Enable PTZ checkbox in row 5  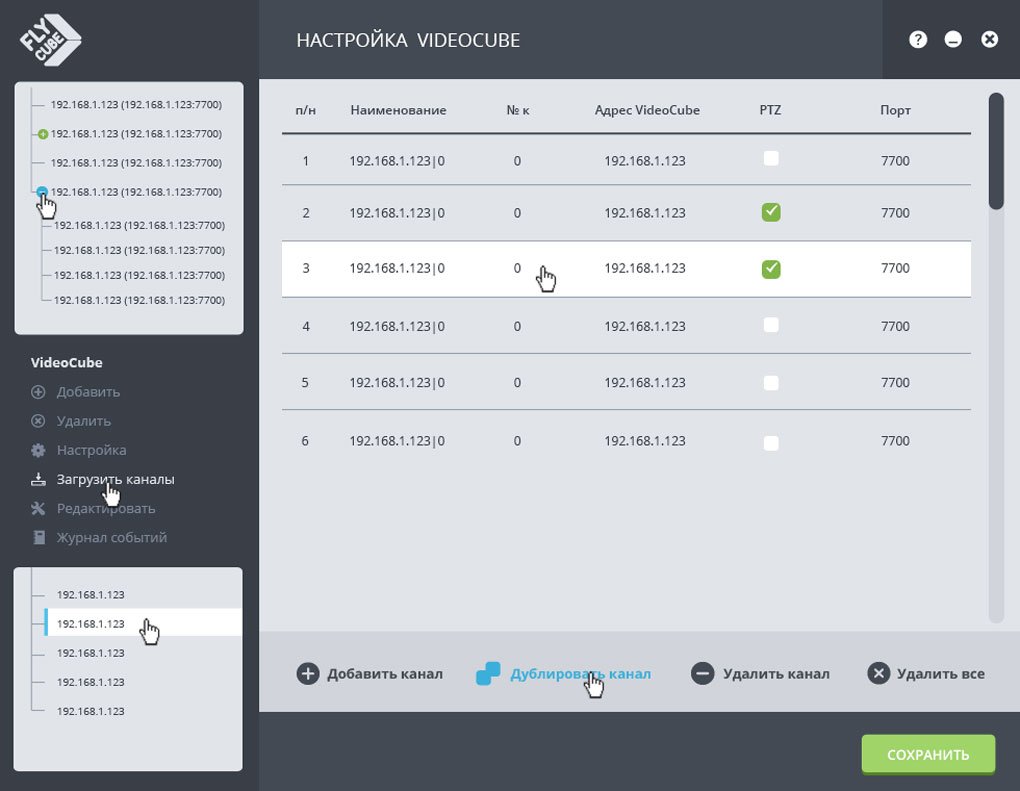coord(771,382)
